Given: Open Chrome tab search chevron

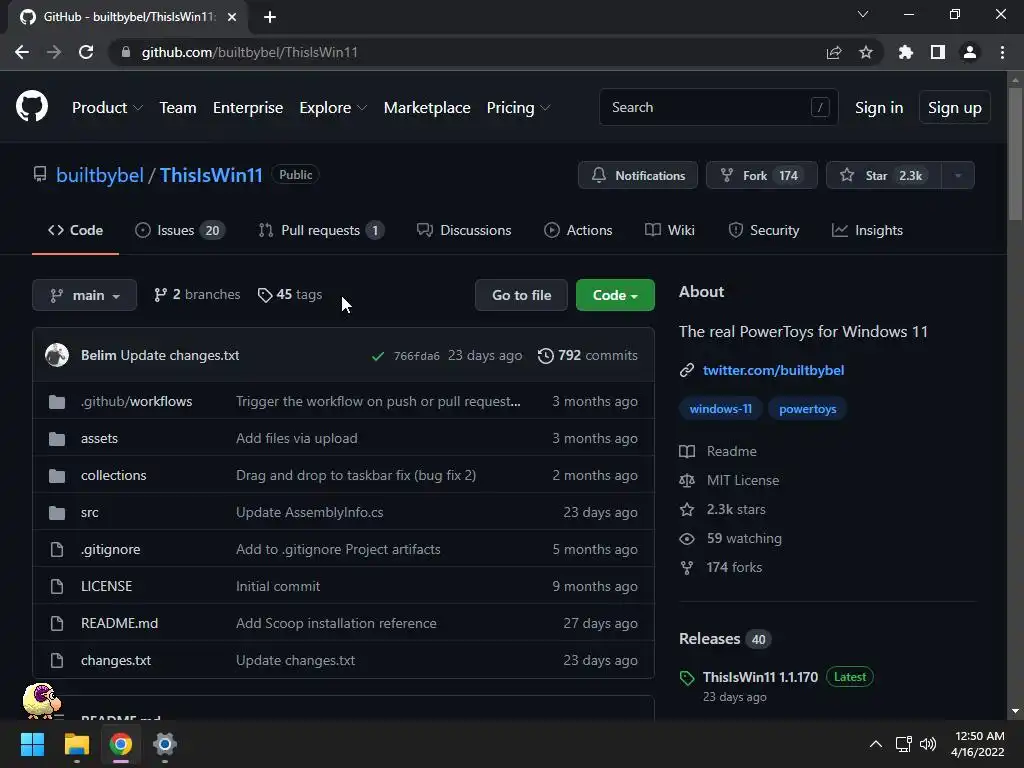Looking at the screenshot, I should (863, 14).
